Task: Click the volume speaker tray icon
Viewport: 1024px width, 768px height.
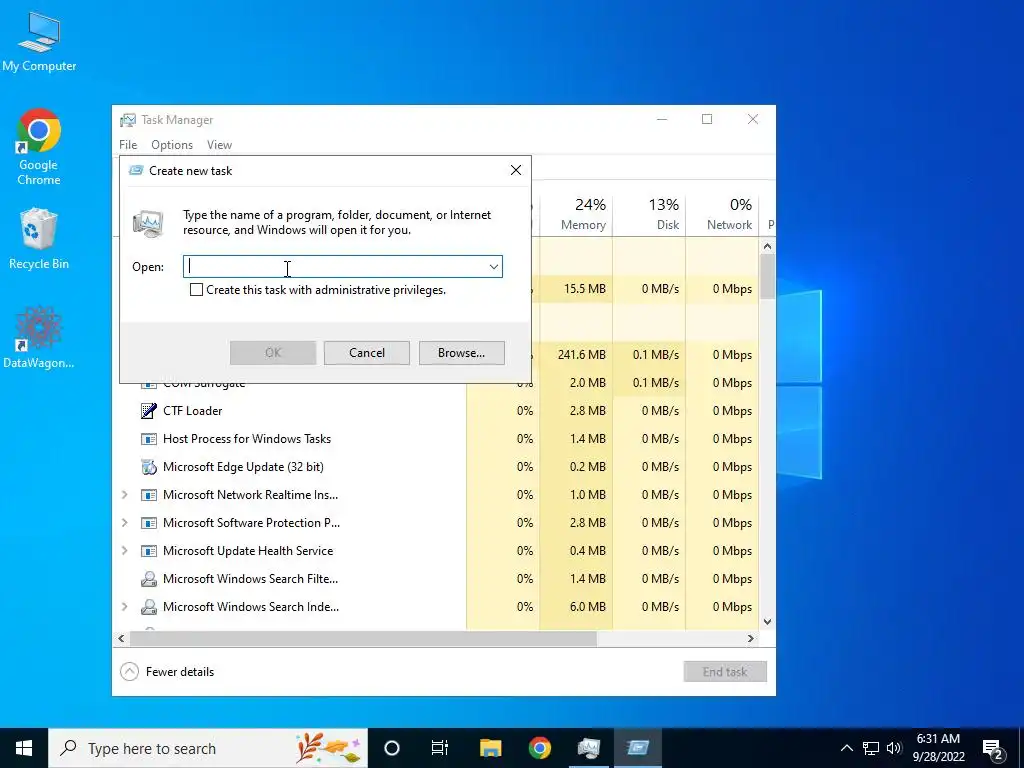Action: (x=894, y=748)
